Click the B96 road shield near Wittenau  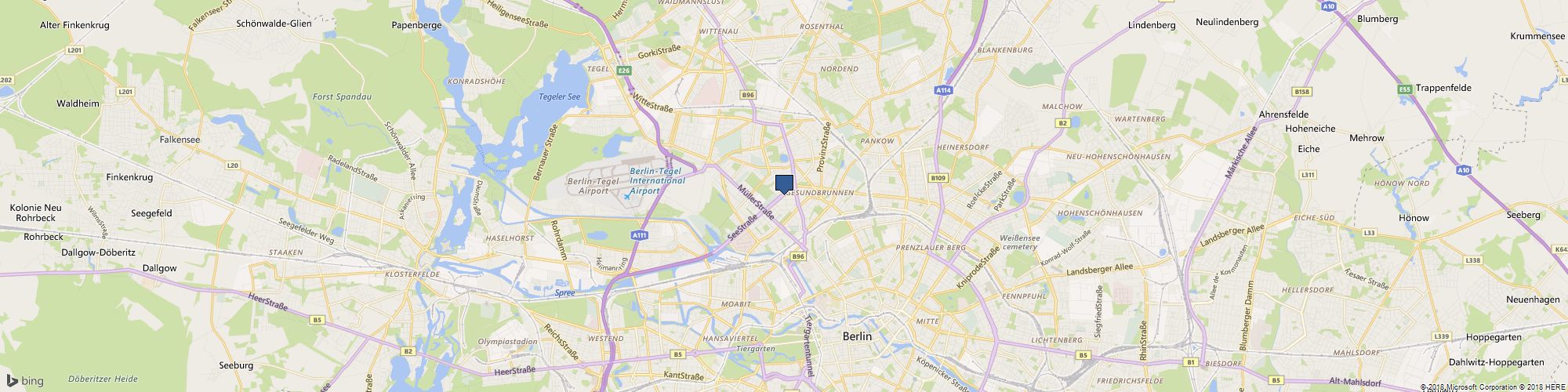[x=748, y=95]
